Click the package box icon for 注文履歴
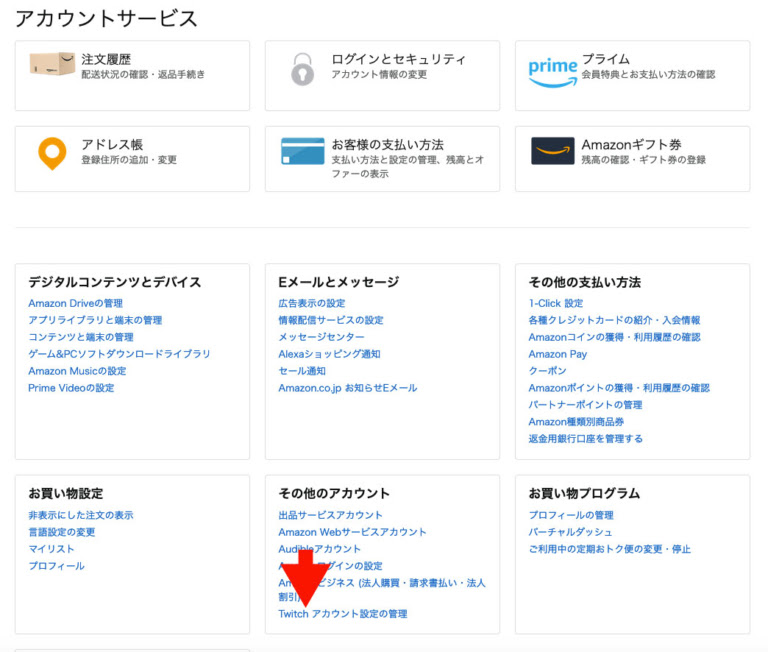768x652 pixels. coord(52,64)
